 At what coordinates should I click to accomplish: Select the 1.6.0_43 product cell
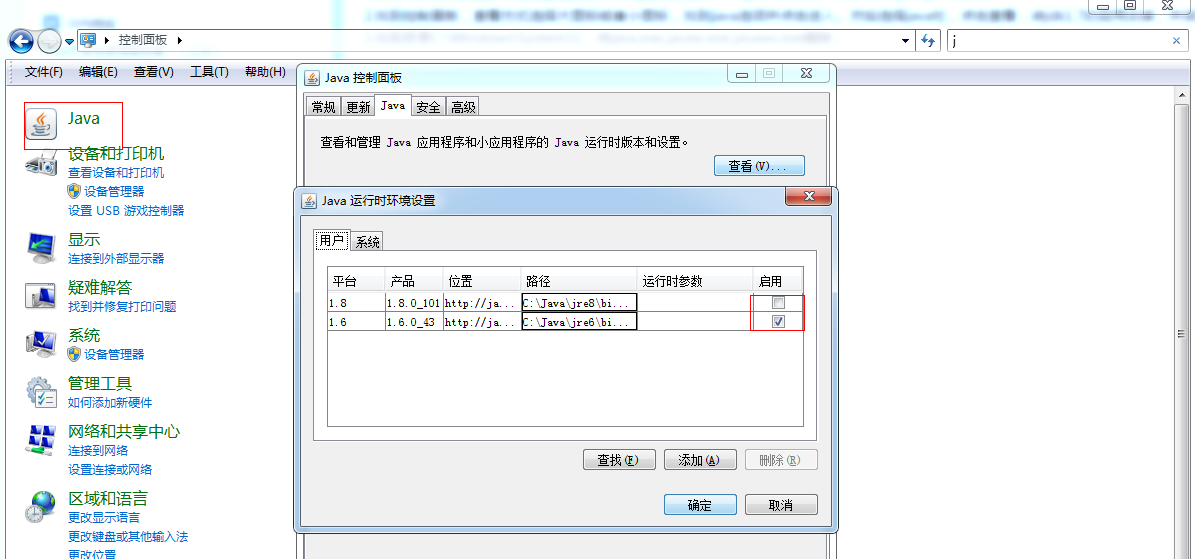(x=413, y=322)
